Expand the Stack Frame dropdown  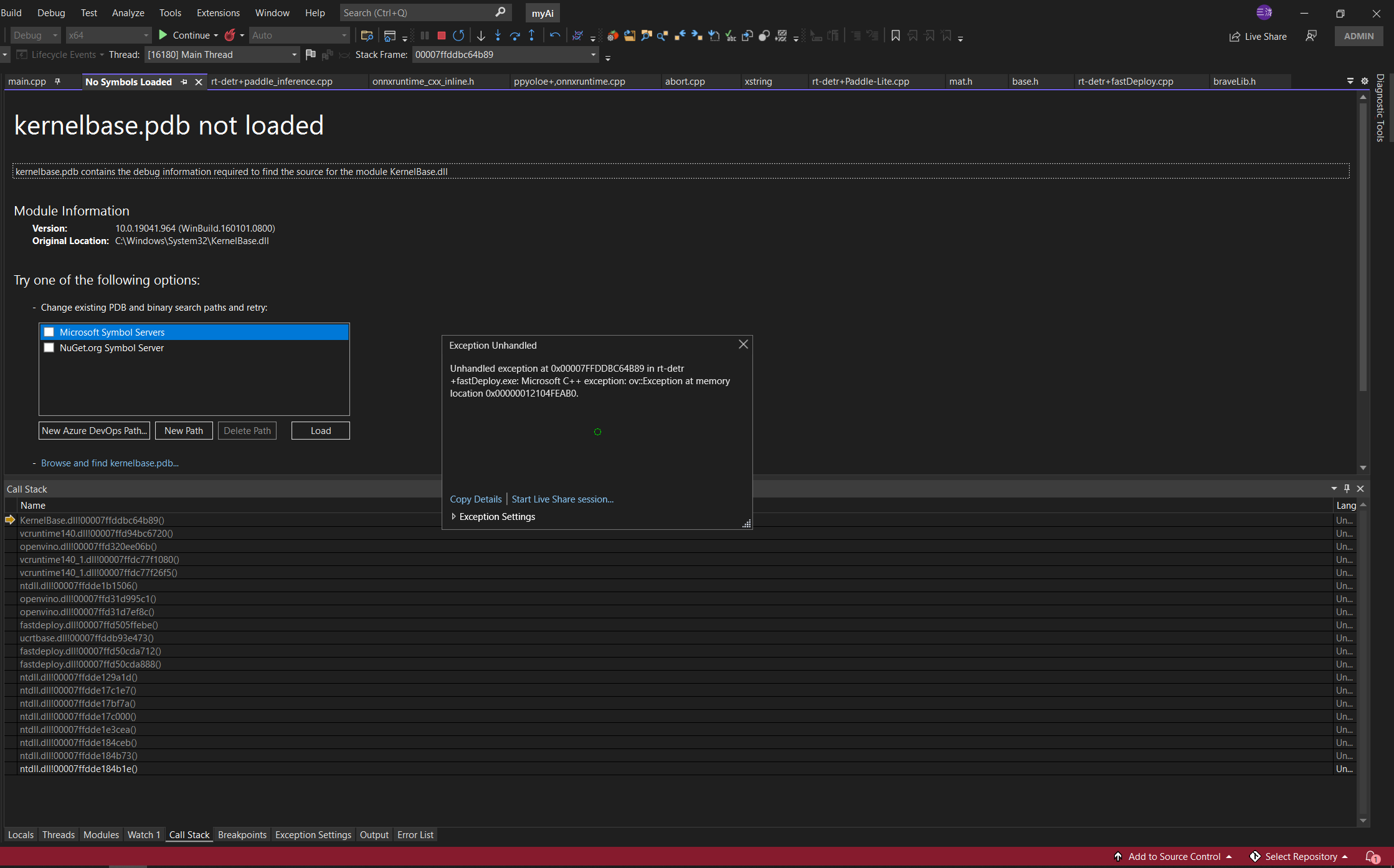[592, 55]
